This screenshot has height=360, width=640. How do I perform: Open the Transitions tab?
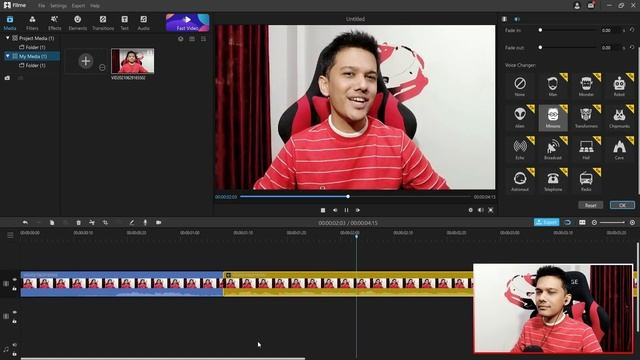pyautogui.click(x=103, y=23)
